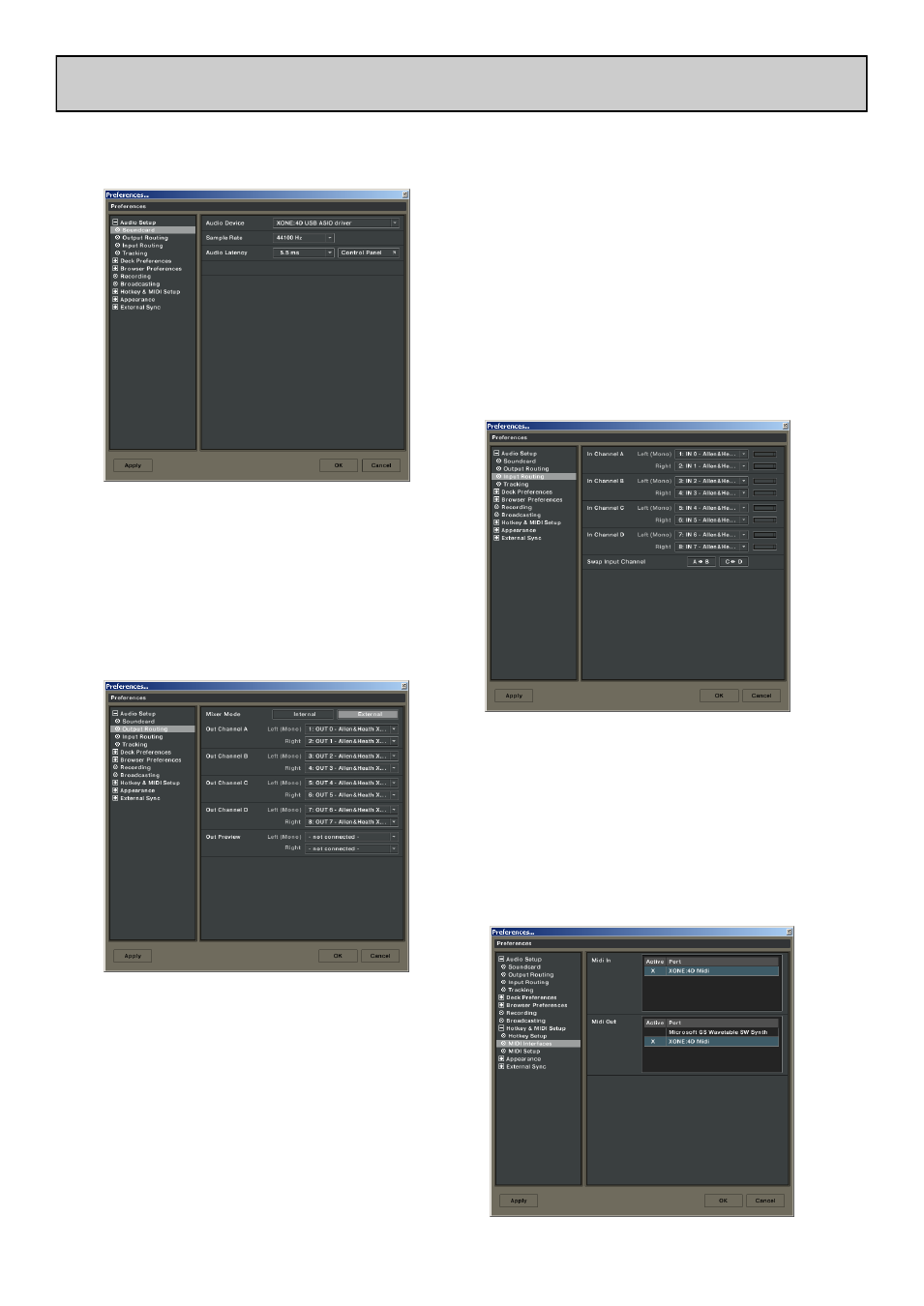Open Out Preview Right 'not connected' dropdown
Image resolution: width=924 pixels, height=1306 pixels.
[x=352, y=848]
